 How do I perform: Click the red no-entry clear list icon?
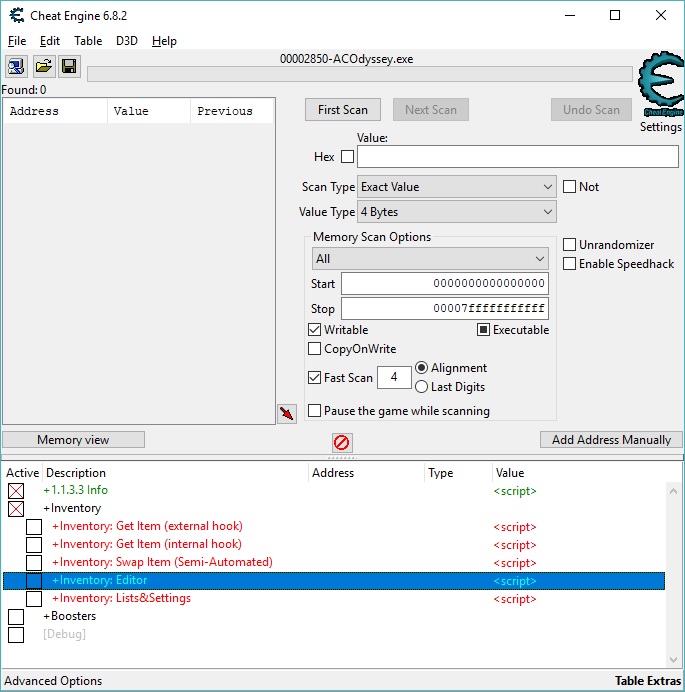coord(342,442)
